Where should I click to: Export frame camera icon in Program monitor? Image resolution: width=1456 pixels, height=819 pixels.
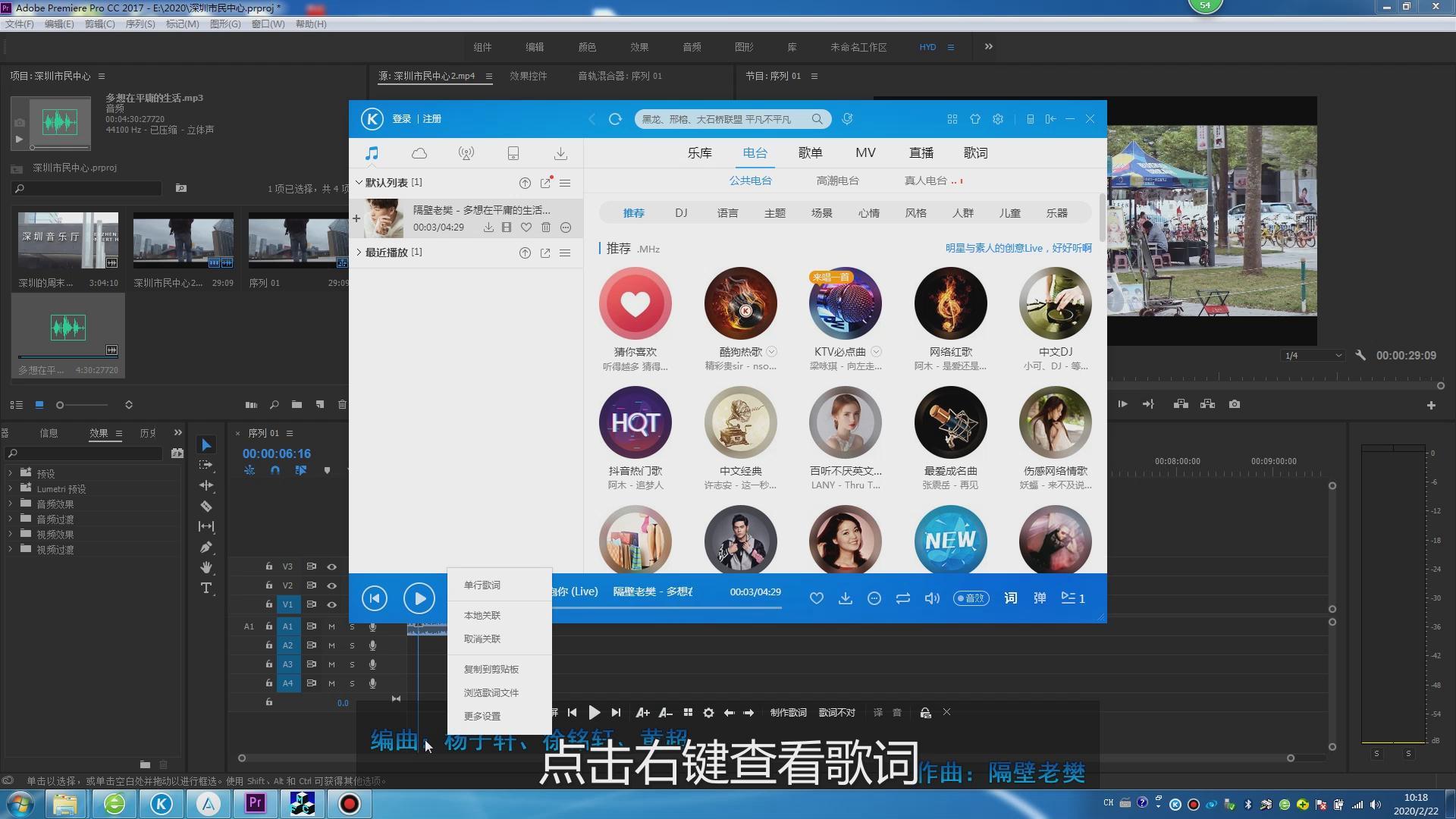[x=1235, y=404]
